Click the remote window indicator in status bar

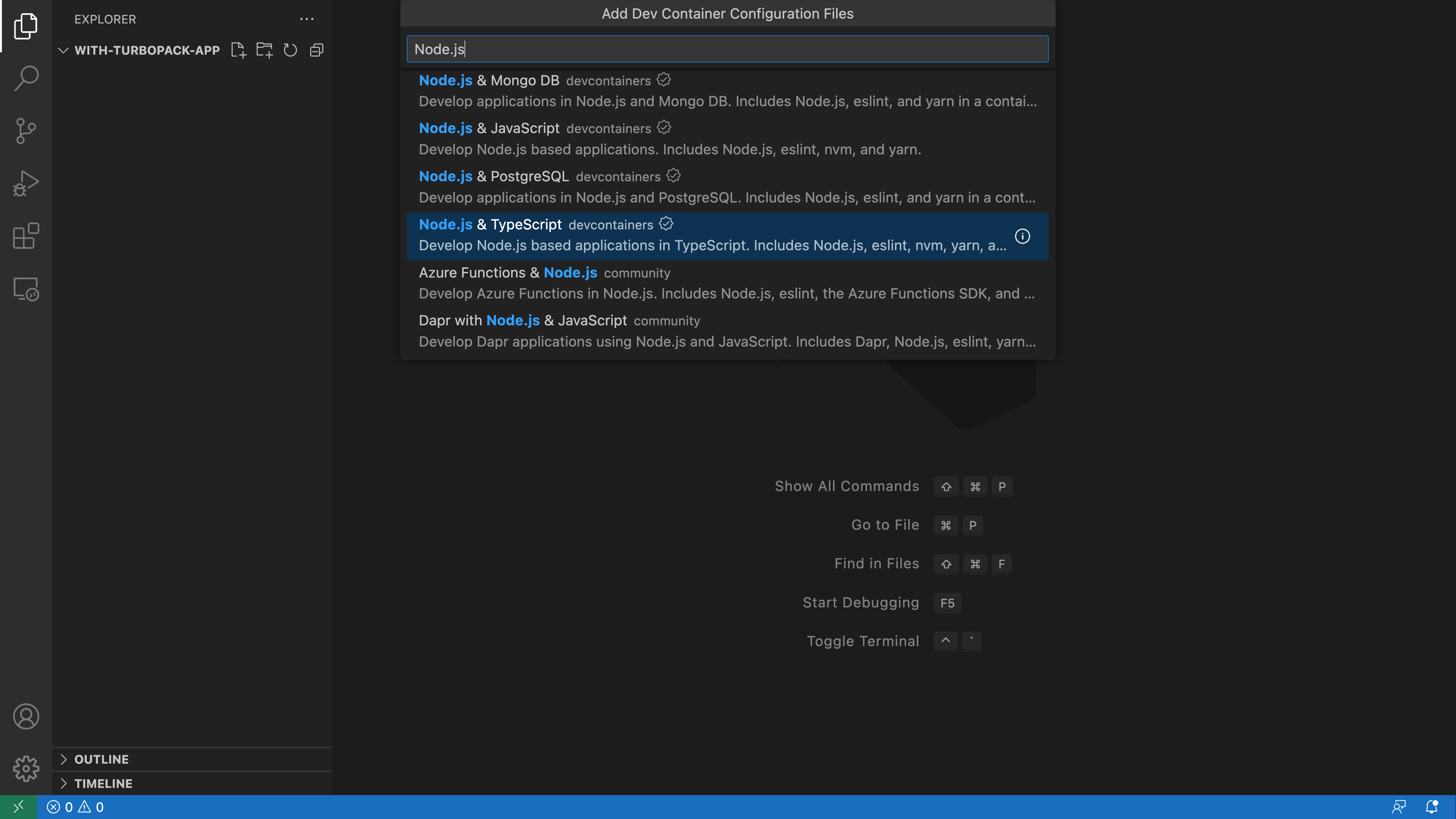(x=19, y=806)
